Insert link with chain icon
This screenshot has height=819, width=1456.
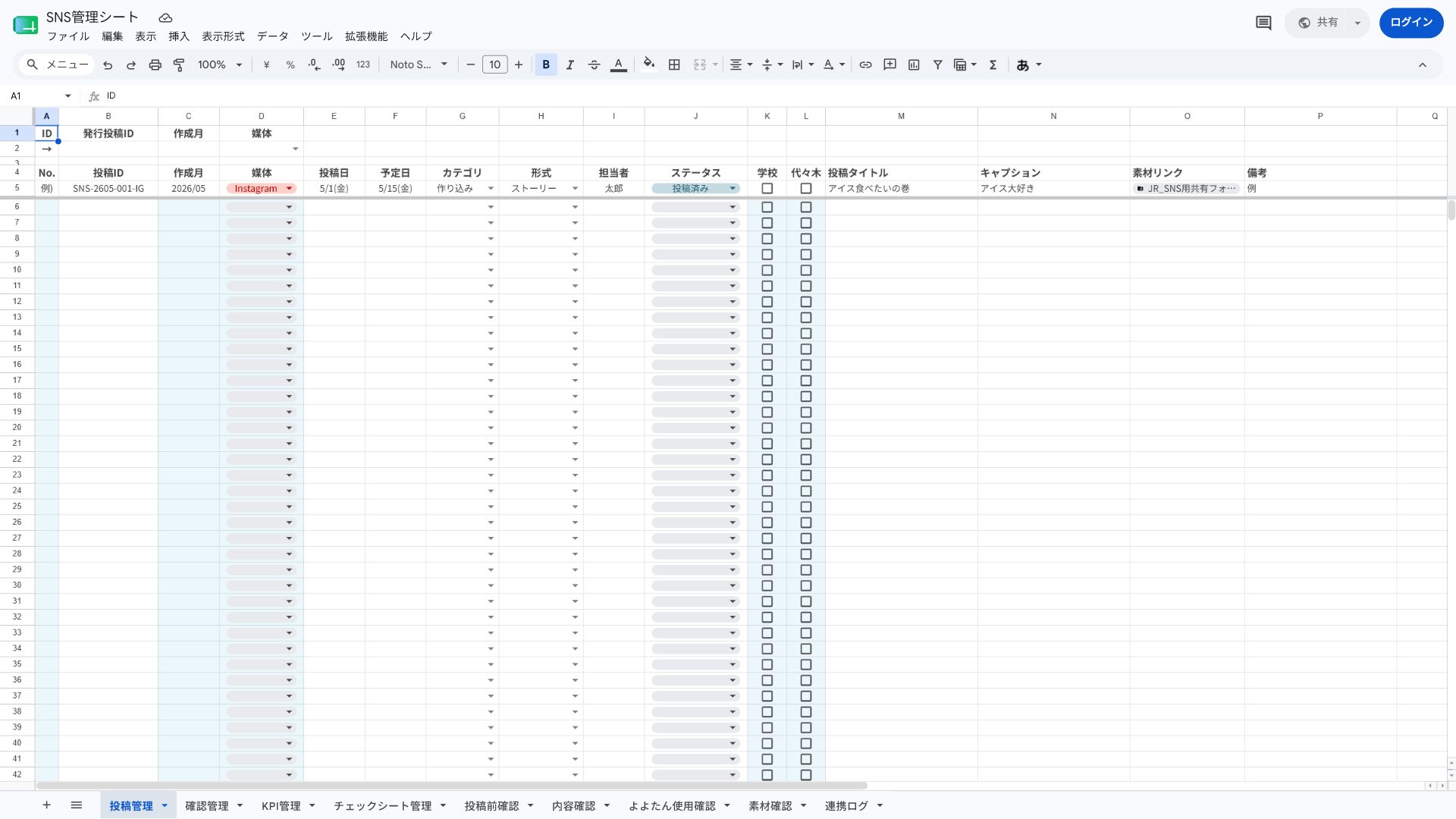tap(865, 65)
